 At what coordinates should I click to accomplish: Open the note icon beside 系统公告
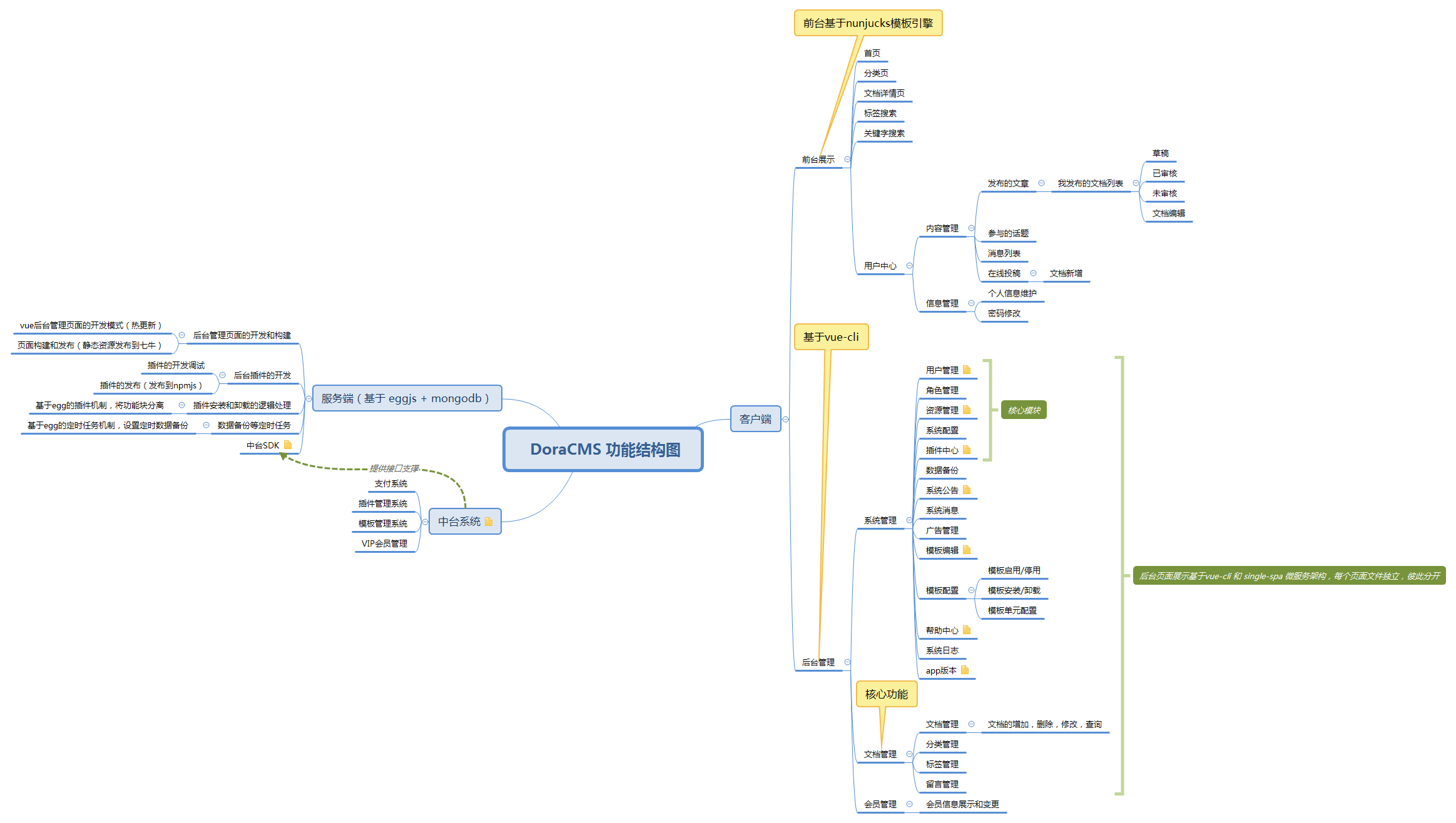click(x=967, y=490)
